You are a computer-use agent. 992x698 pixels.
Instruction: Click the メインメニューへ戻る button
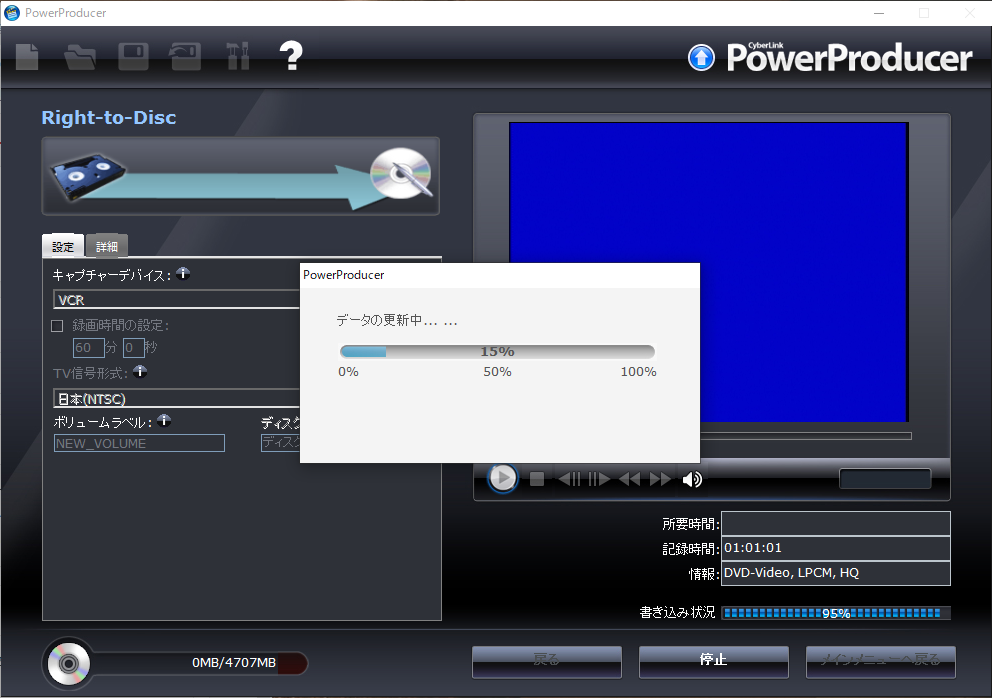point(881,662)
